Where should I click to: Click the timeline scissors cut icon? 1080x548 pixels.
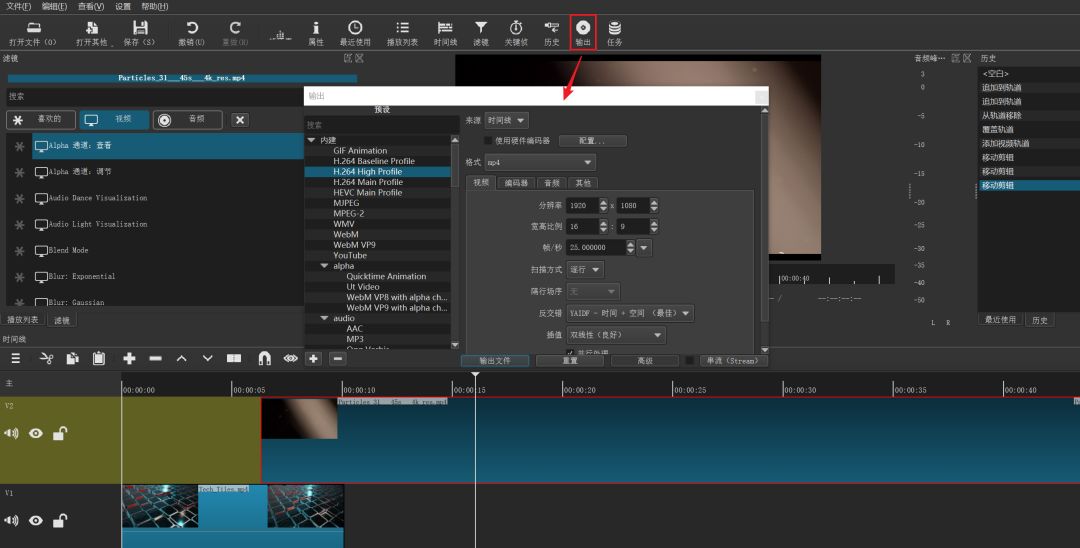click(x=46, y=358)
